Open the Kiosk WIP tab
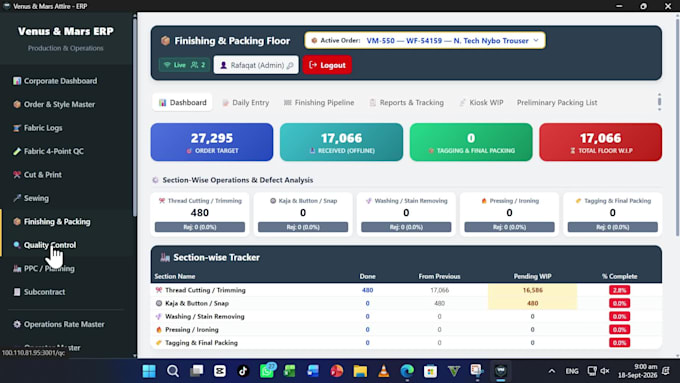Viewport: 680px width, 383px height. point(481,103)
